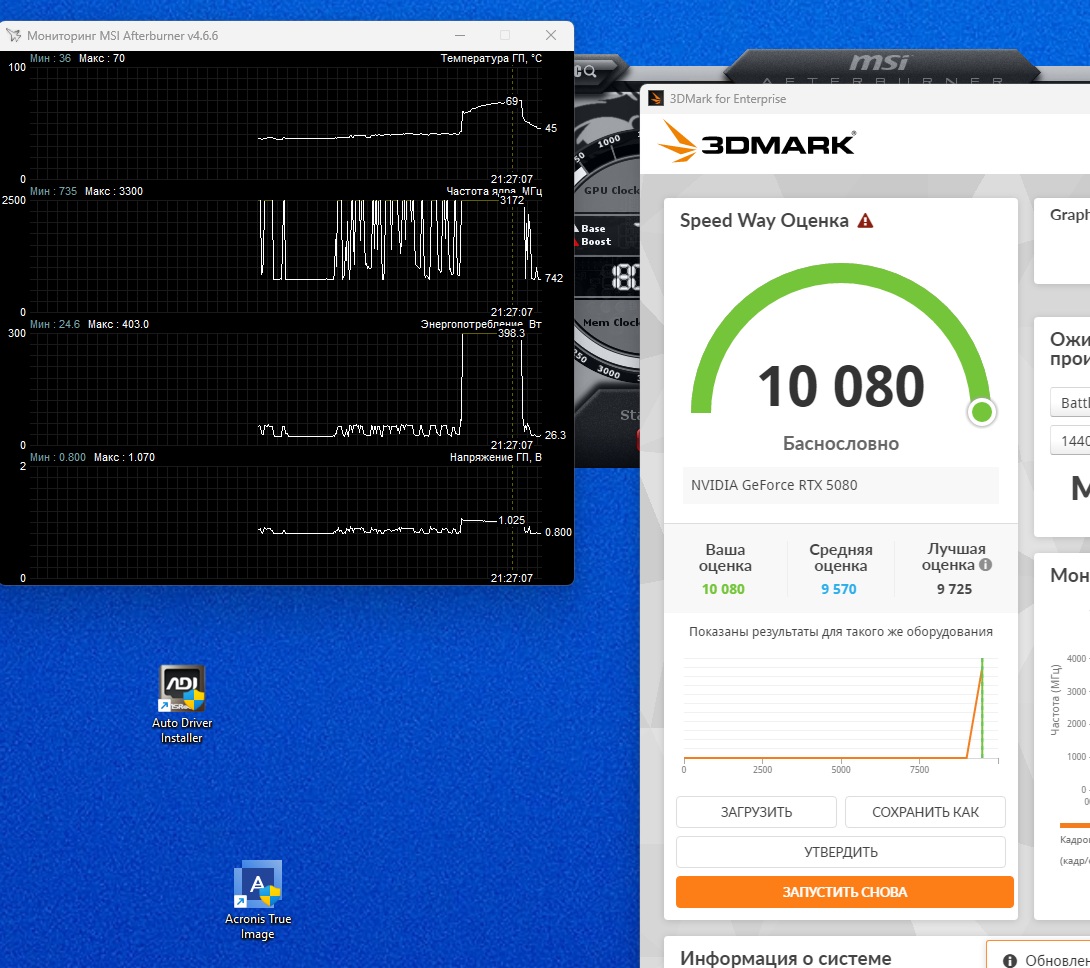Viewport: 1090px width, 968px height.
Task: Click the Информация о системе heading
Action: pyautogui.click(x=786, y=958)
